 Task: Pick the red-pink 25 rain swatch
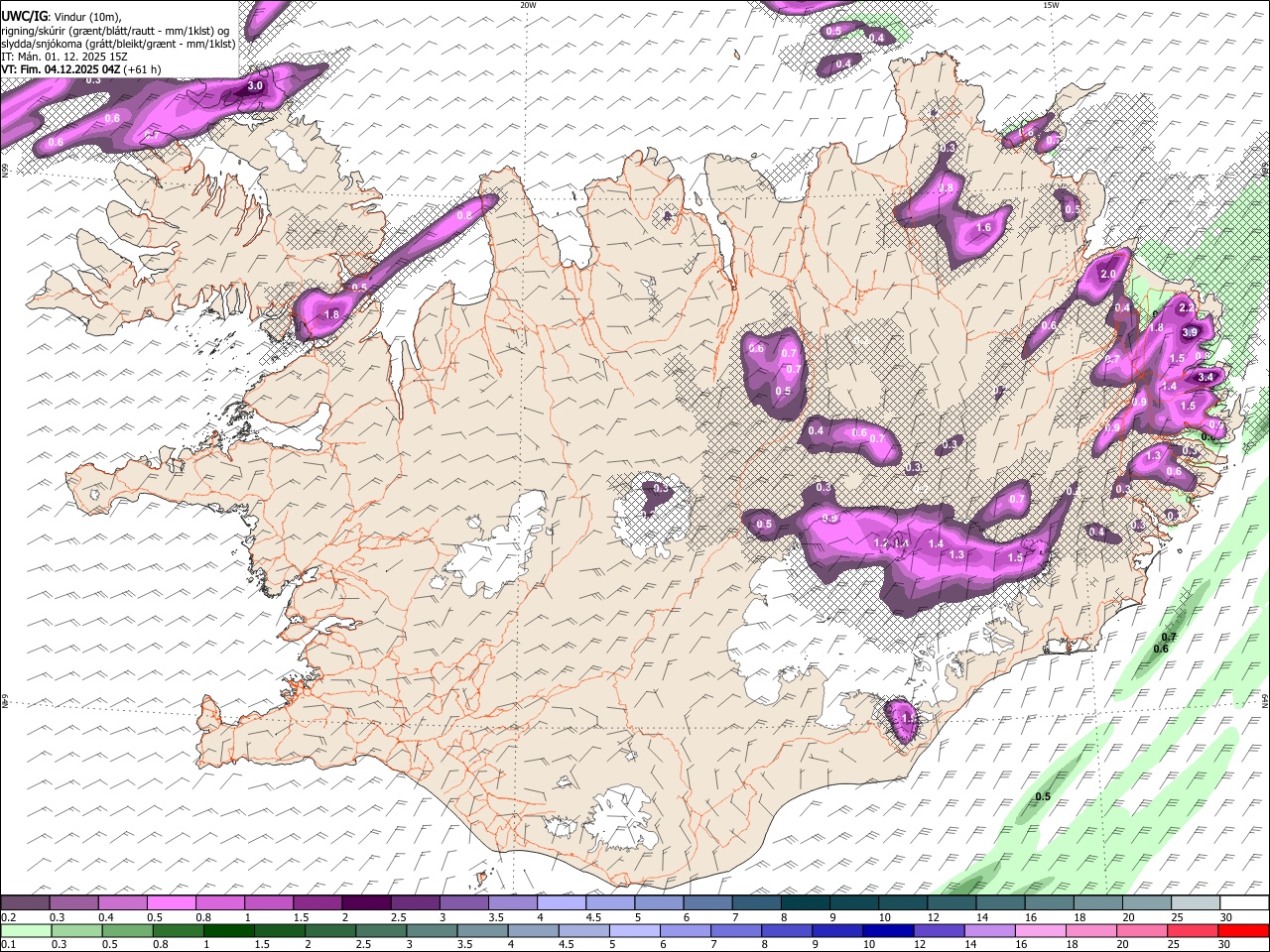coord(1194,930)
